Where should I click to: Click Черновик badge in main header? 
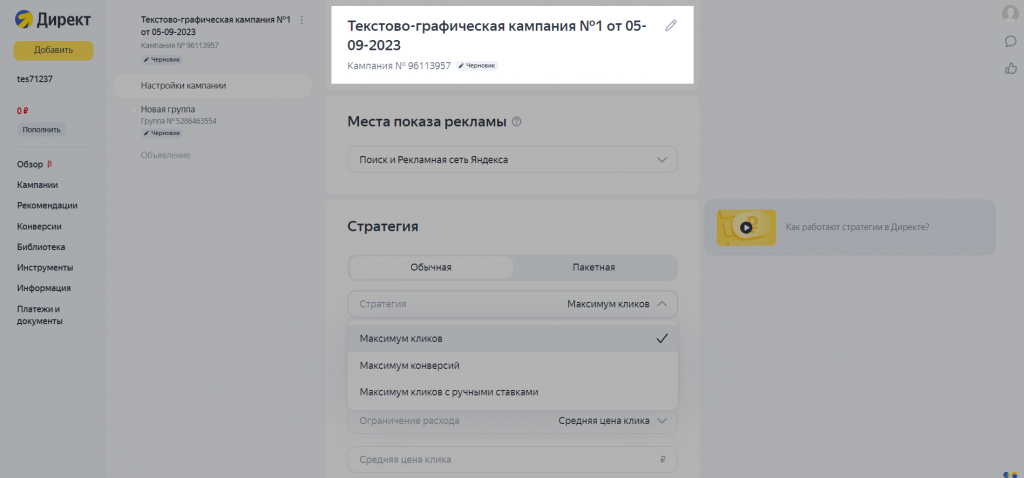click(x=477, y=66)
